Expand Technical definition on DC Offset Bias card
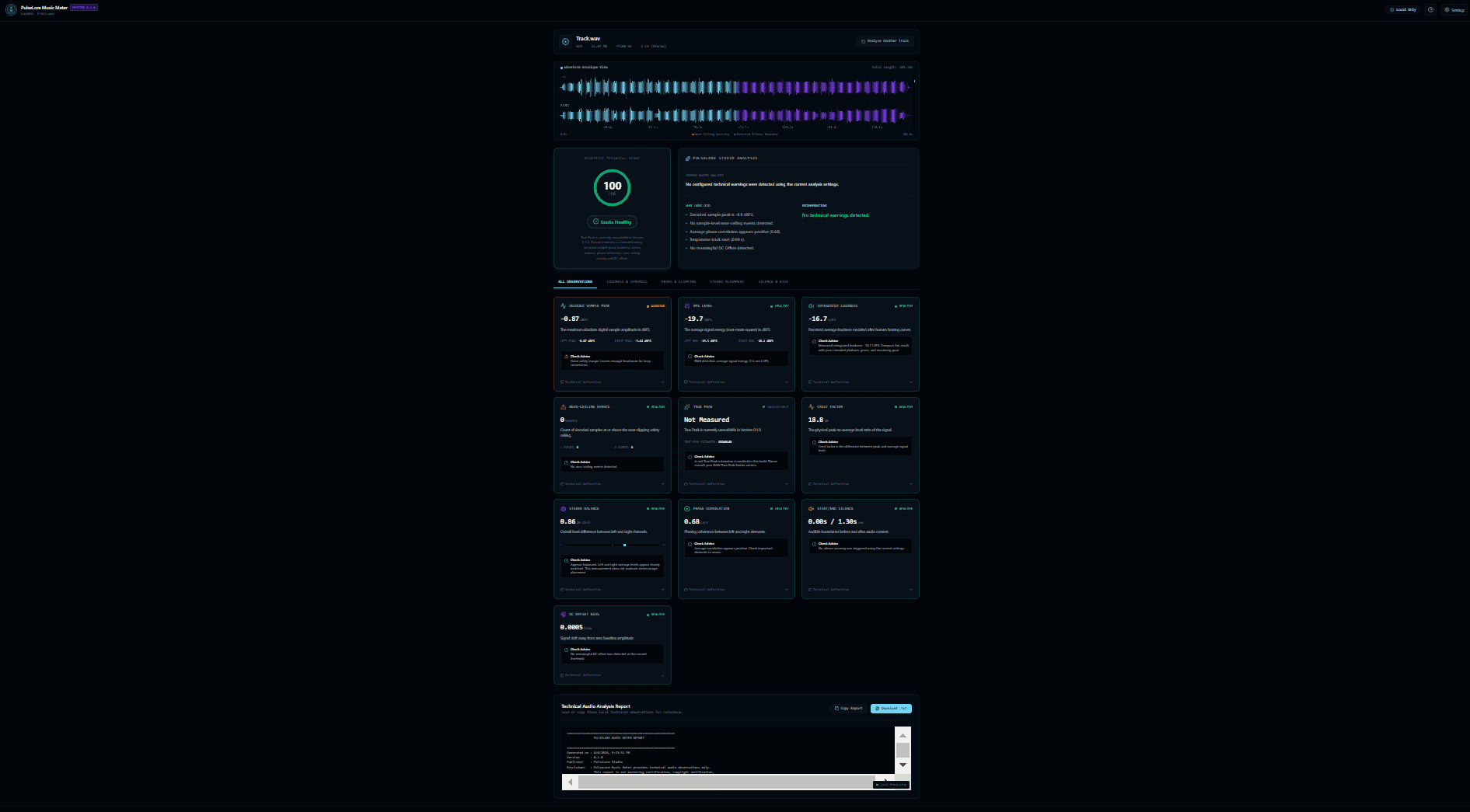This screenshot has height=812, width=1470. pos(613,675)
